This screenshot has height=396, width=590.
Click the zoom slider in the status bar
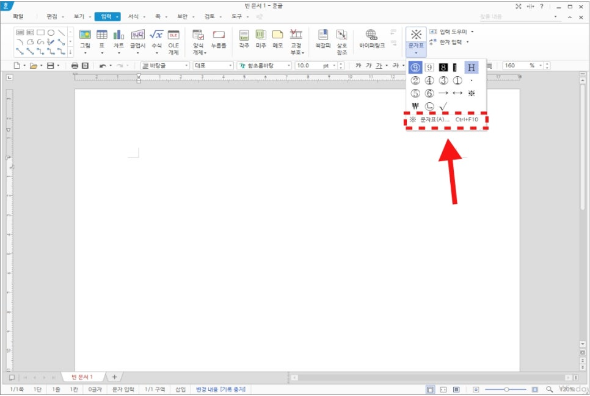[x=506, y=389]
